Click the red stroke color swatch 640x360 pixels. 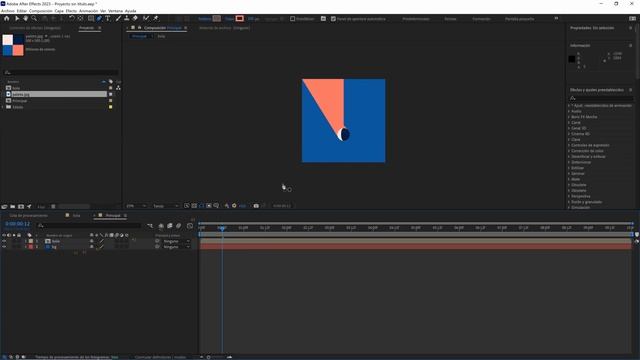(240, 18)
